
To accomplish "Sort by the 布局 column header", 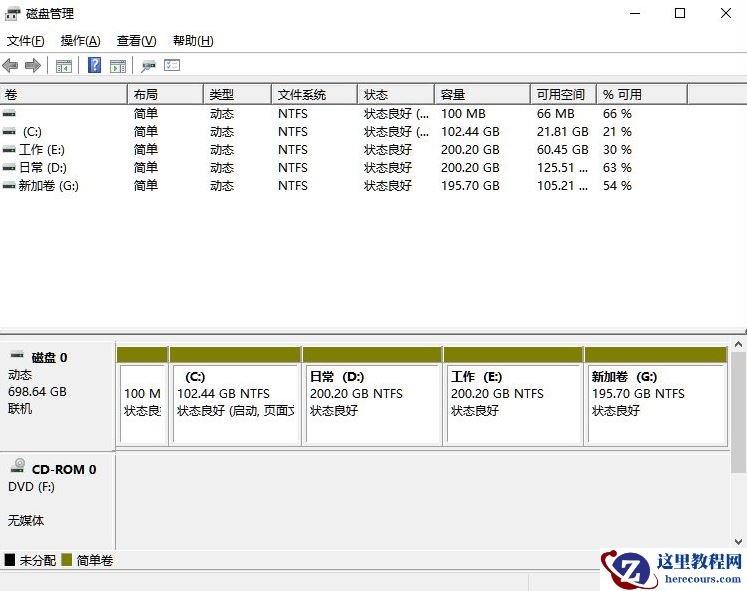I will point(166,94).
